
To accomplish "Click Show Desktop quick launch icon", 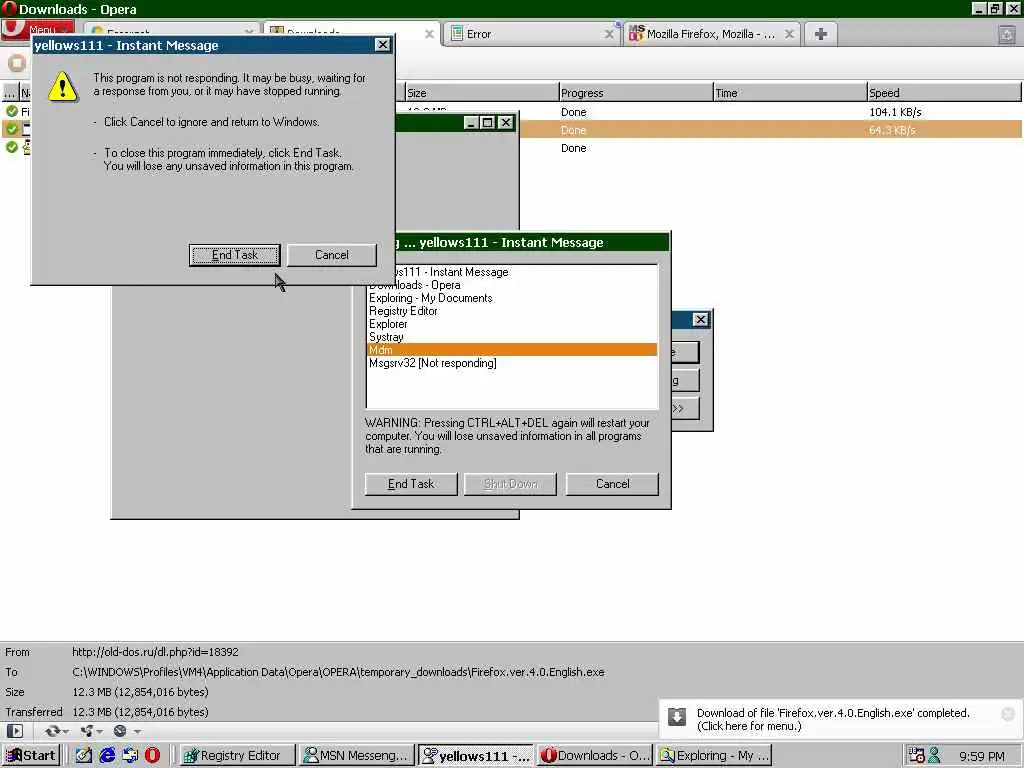I will click(x=84, y=756).
